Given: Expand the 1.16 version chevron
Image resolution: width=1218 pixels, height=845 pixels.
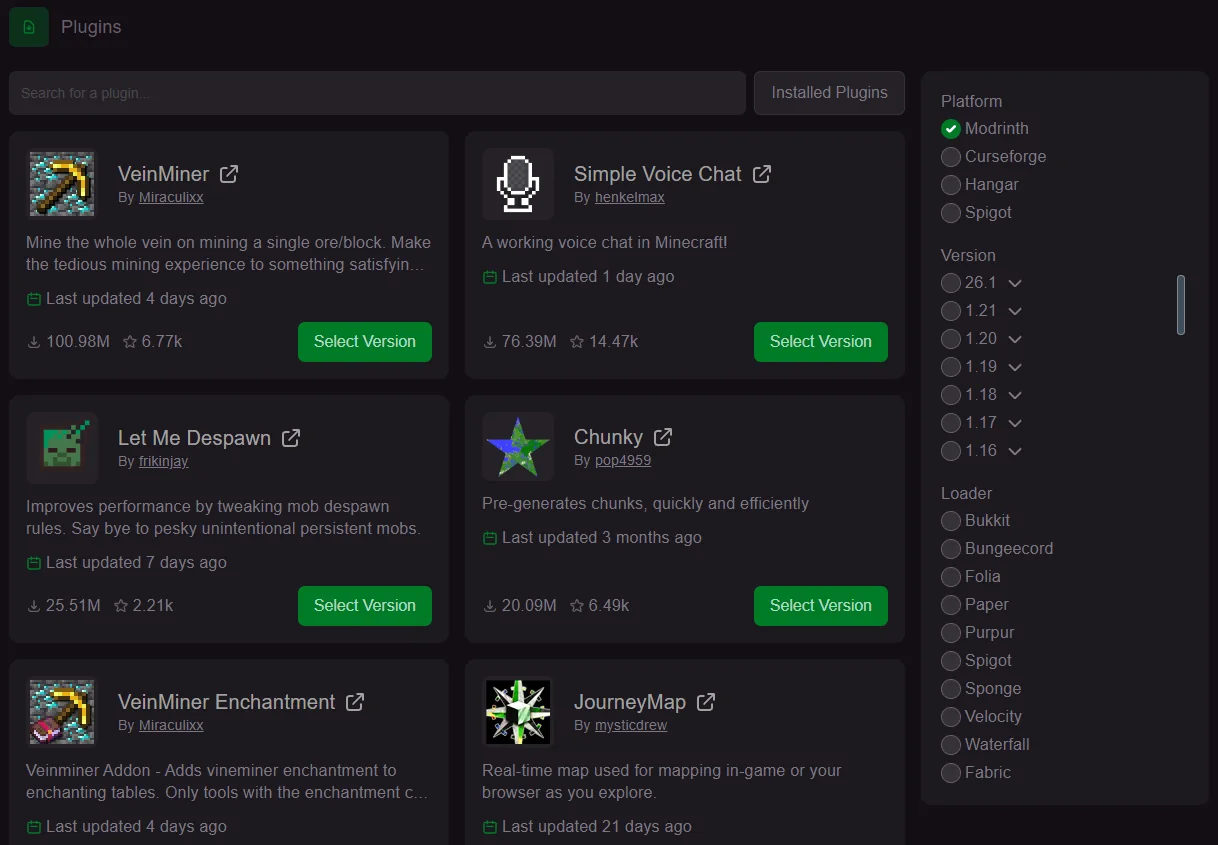Looking at the screenshot, I should click(1015, 452).
